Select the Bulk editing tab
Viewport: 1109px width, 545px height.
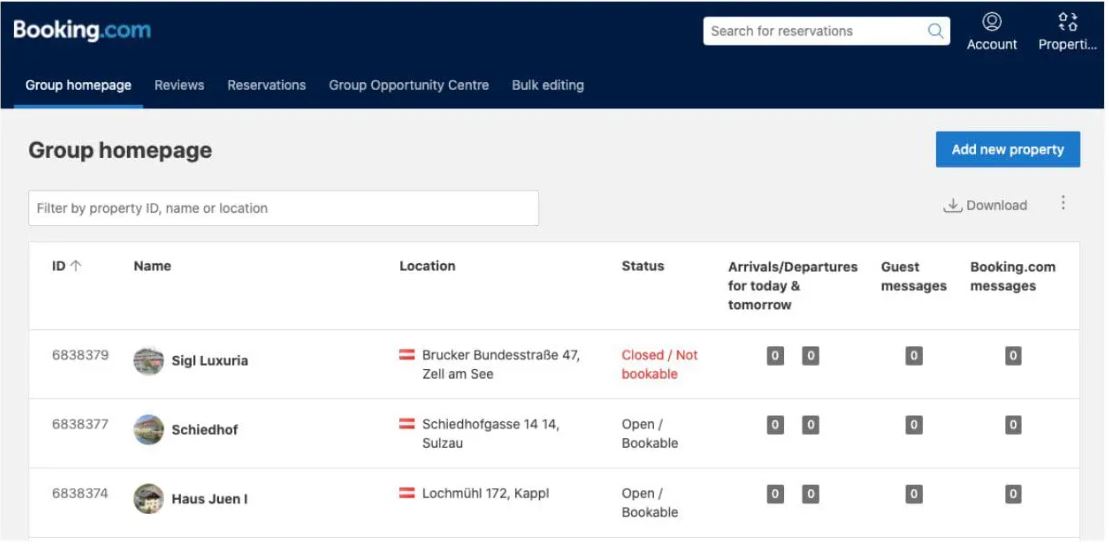547,85
